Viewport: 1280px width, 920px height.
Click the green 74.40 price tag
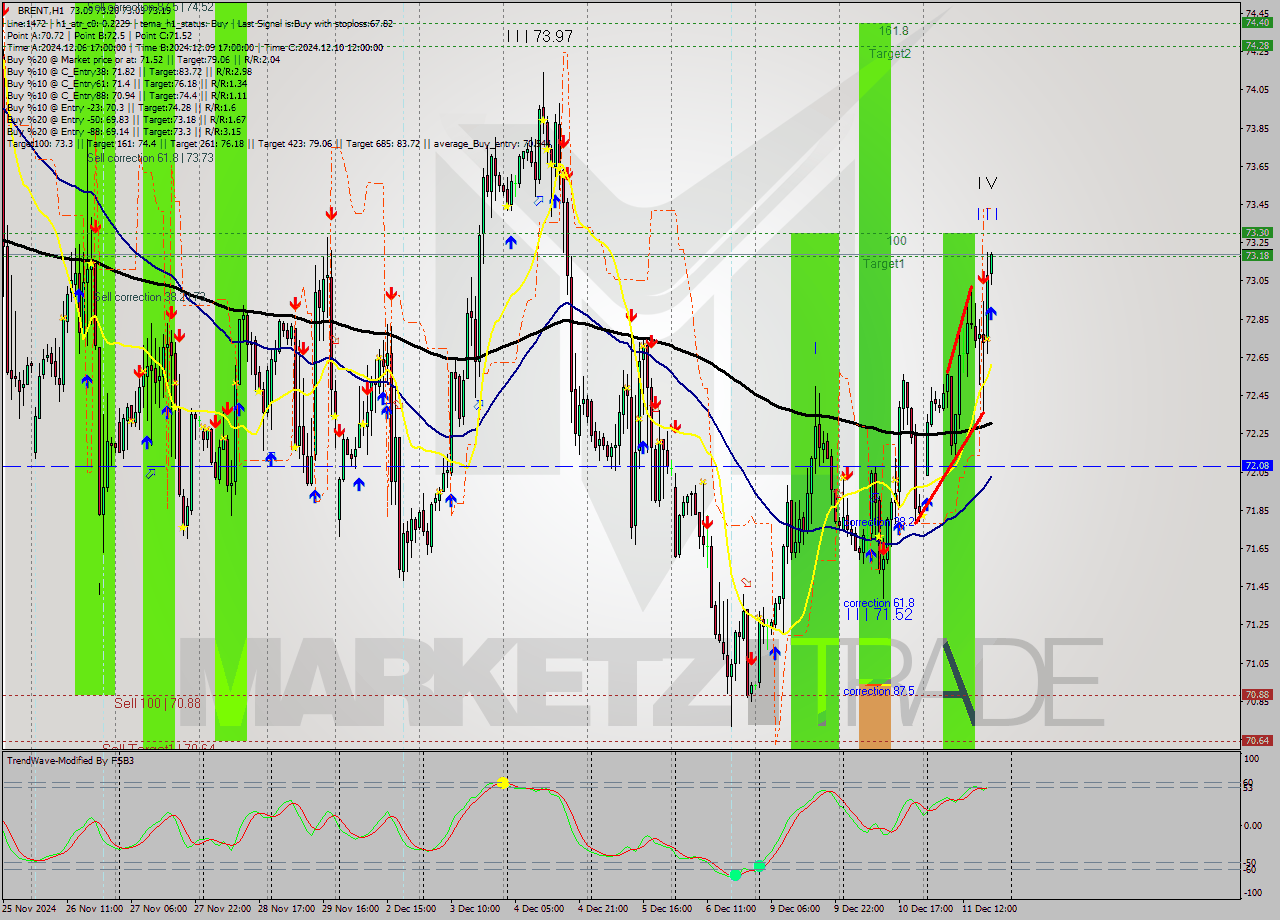tap(1256, 21)
